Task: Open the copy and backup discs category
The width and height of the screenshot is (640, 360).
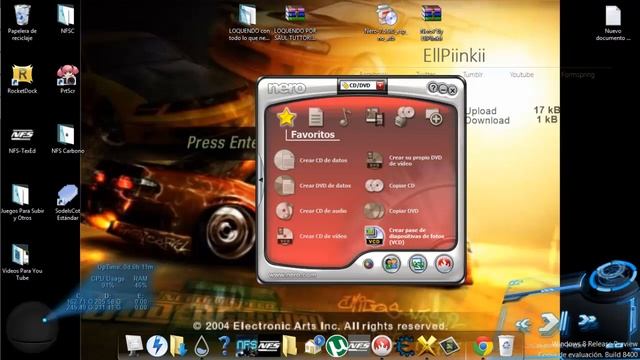Action: [404, 117]
